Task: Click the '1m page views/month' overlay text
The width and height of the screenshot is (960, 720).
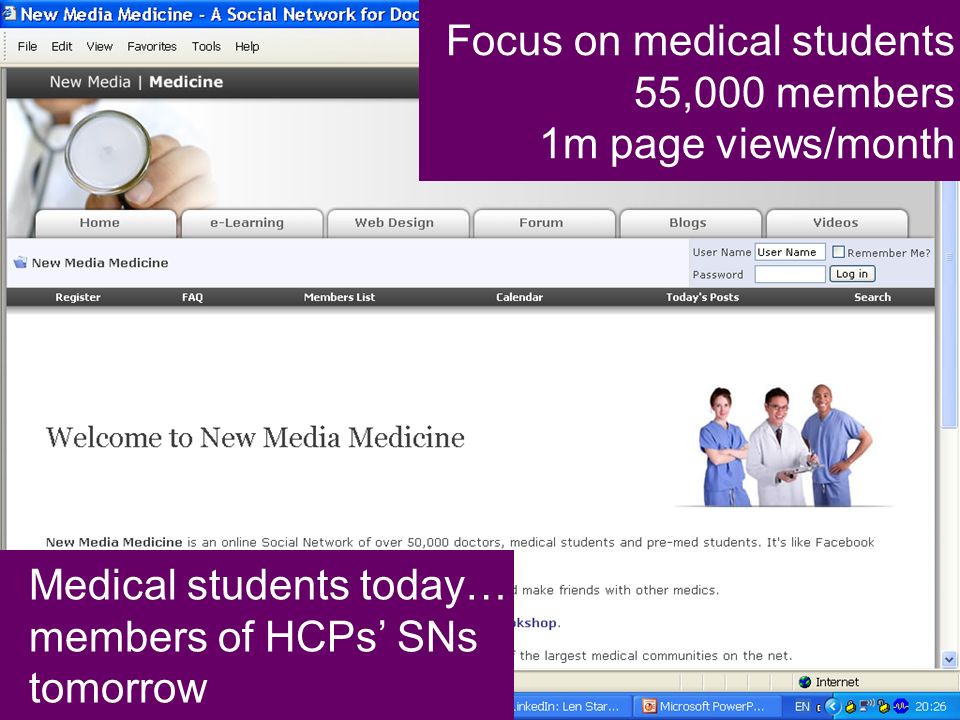Action: pos(747,144)
